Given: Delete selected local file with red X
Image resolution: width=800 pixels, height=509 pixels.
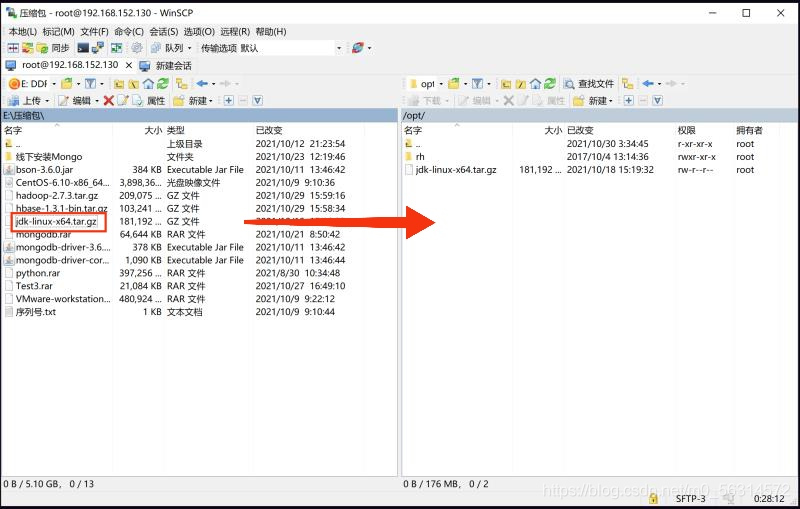Looking at the screenshot, I should pyautogui.click(x=108, y=100).
